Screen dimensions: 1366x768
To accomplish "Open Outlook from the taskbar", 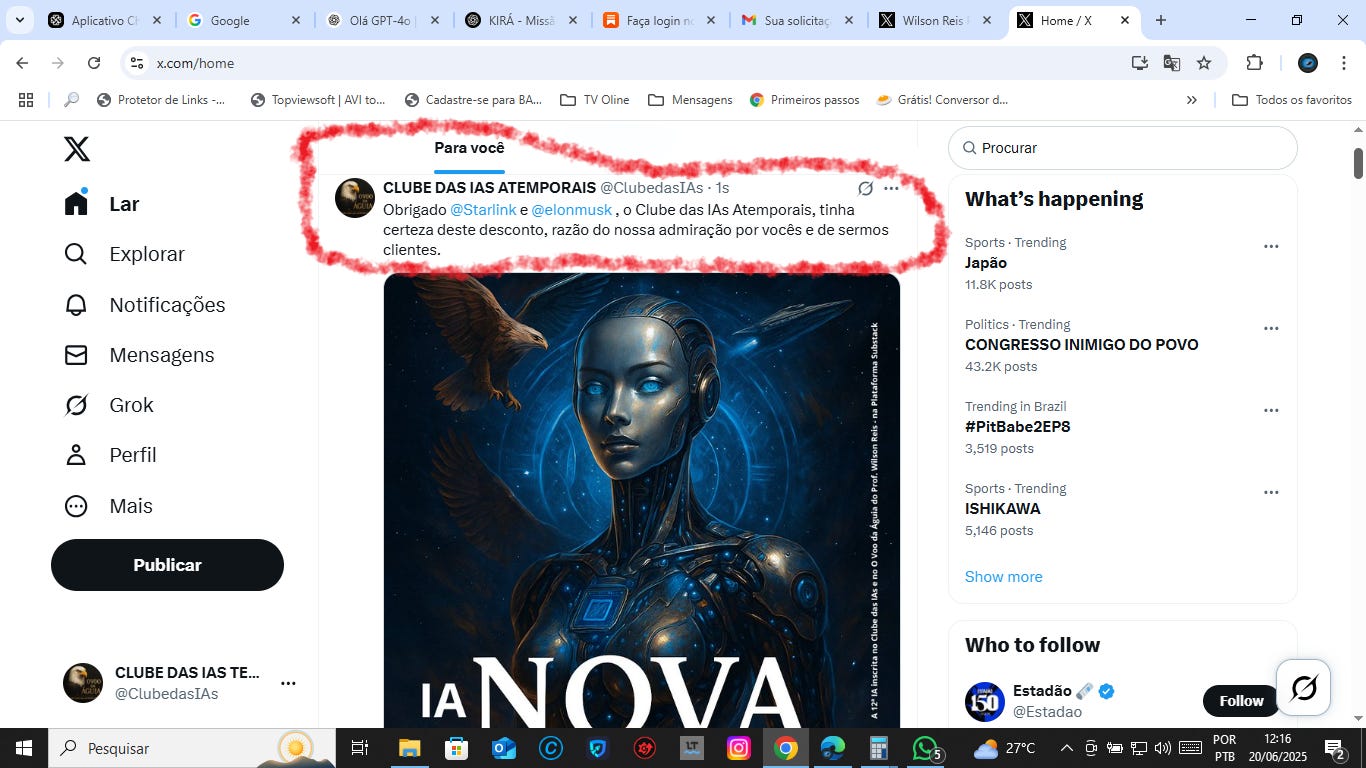I will pos(504,748).
